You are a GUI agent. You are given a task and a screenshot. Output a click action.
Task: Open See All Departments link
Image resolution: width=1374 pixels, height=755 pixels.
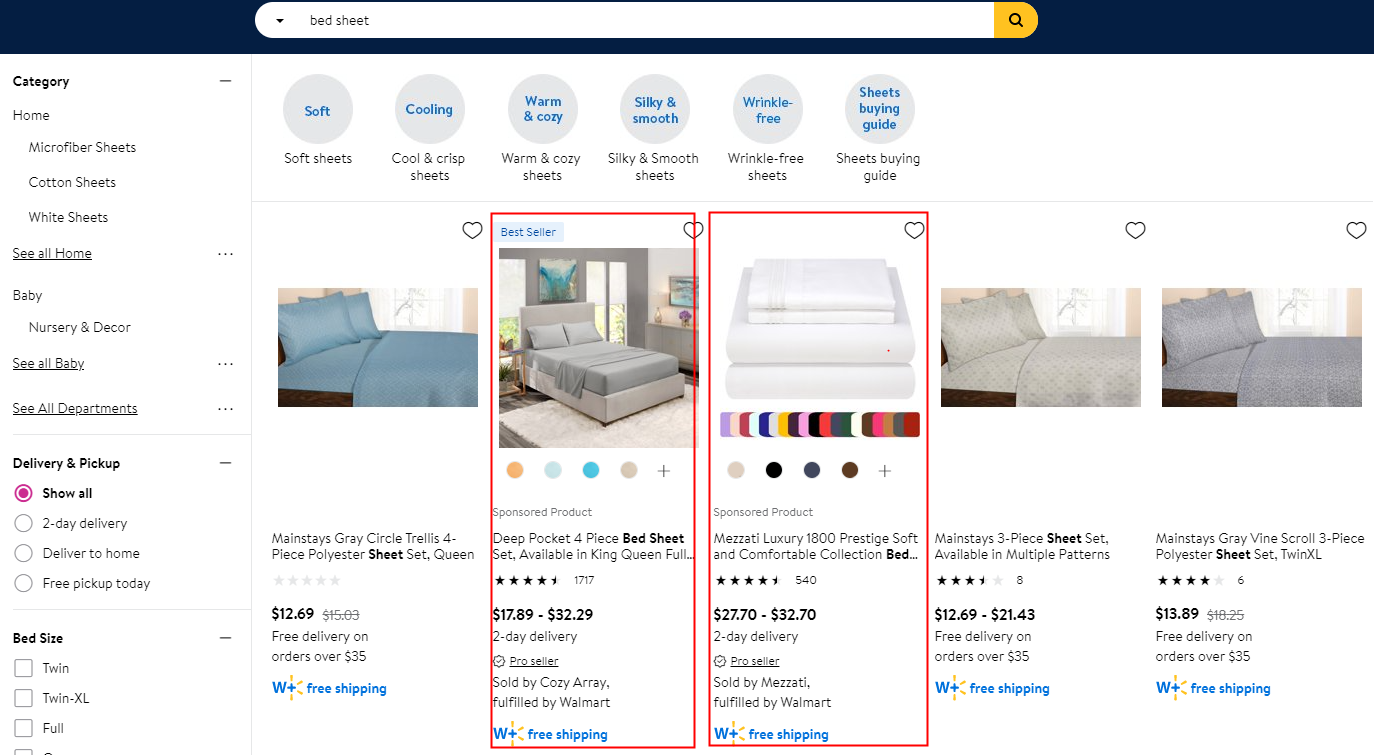point(75,407)
